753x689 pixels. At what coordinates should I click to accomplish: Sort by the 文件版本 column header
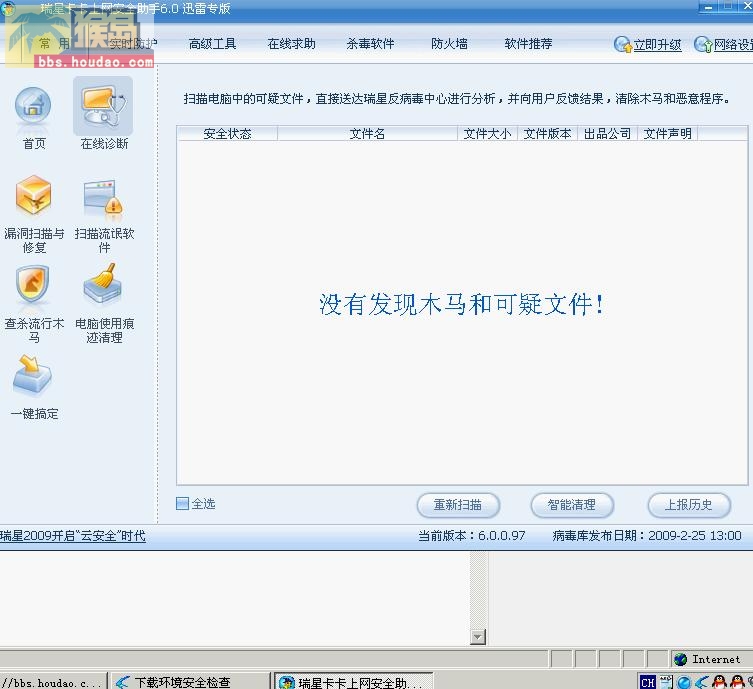[547, 133]
